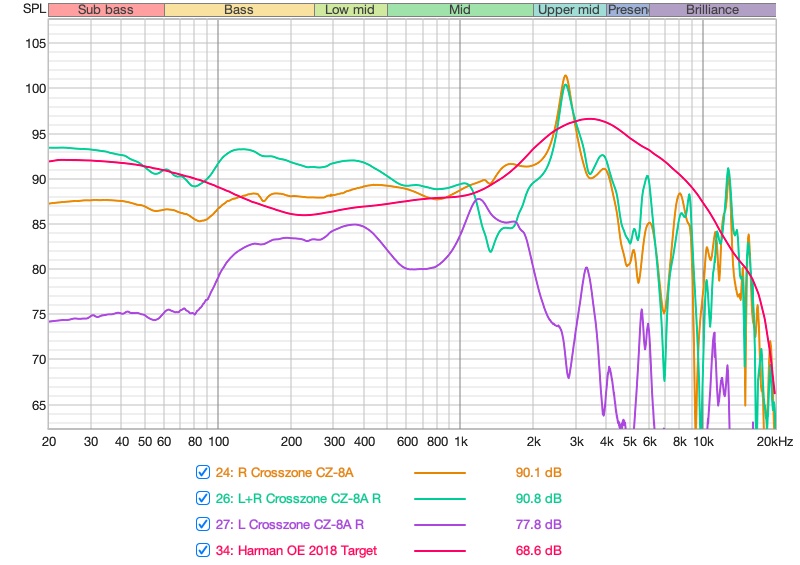Image resolution: width=800 pixels, height=565 pixels.
Task: Select the Low mid frequency band
Action: pos(351,10)
